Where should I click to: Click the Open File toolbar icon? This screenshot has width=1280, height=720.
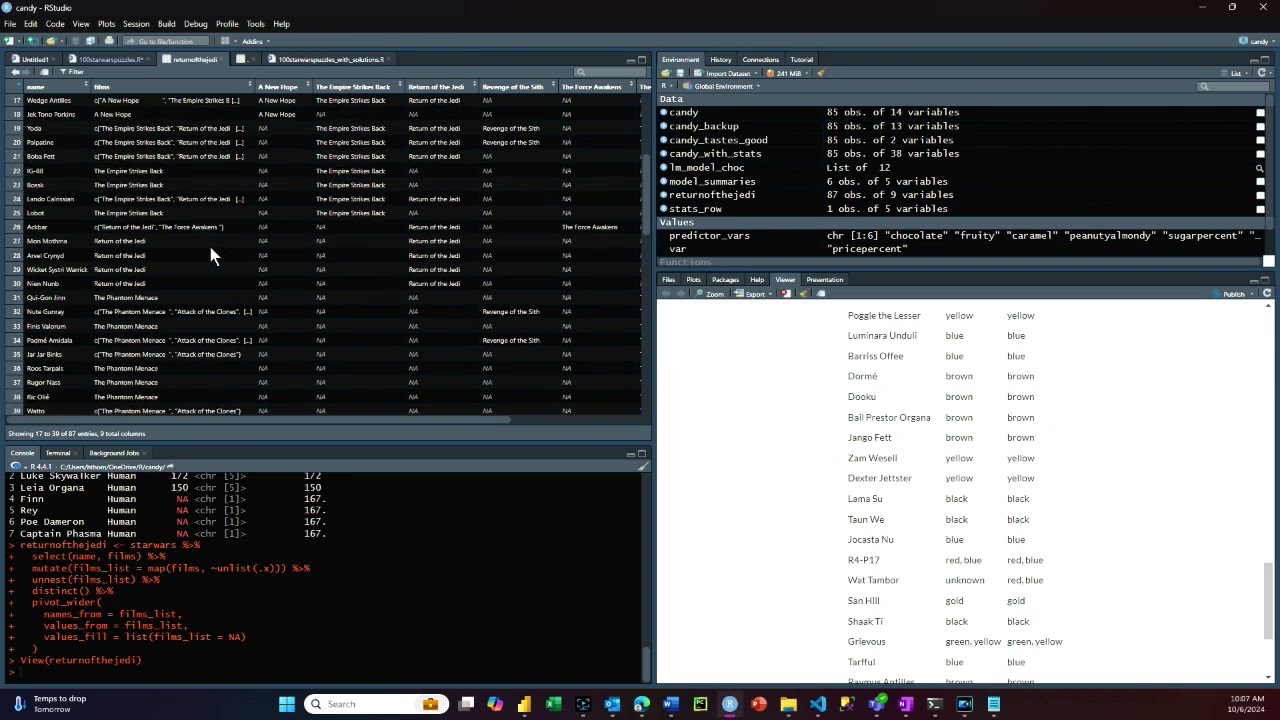pos(51,41)
